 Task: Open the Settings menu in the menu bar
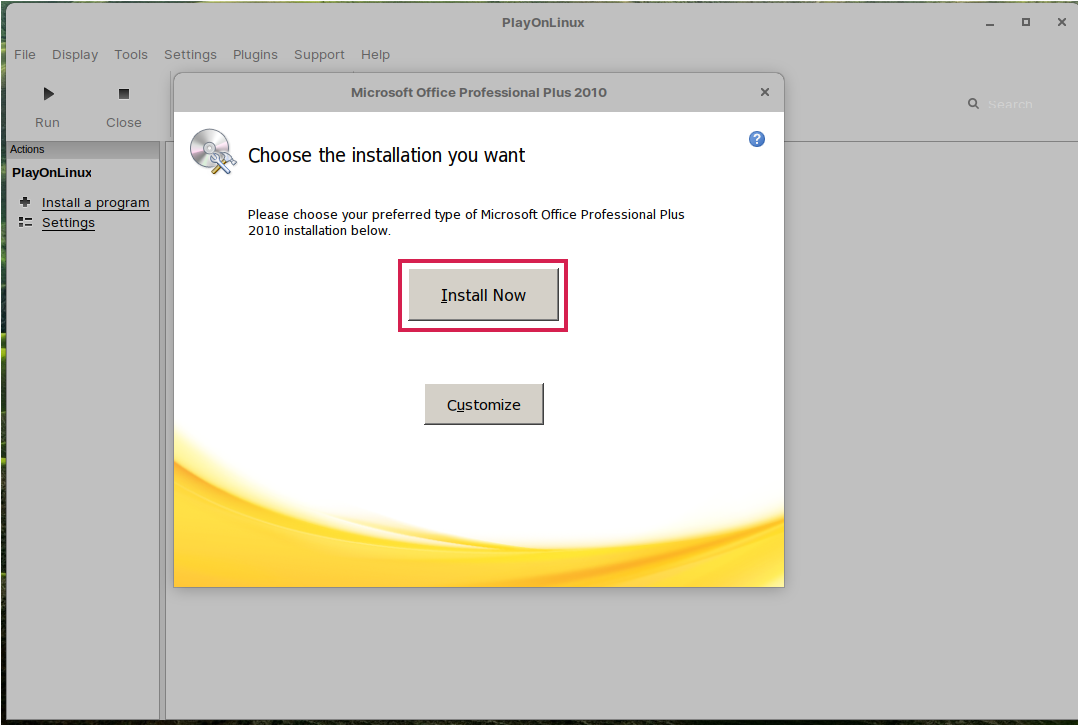tap(190, 54)
